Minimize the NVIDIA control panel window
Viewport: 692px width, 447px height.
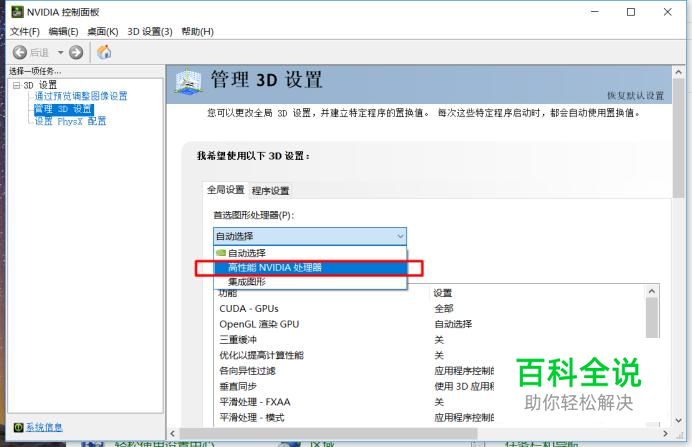(594, 12)
